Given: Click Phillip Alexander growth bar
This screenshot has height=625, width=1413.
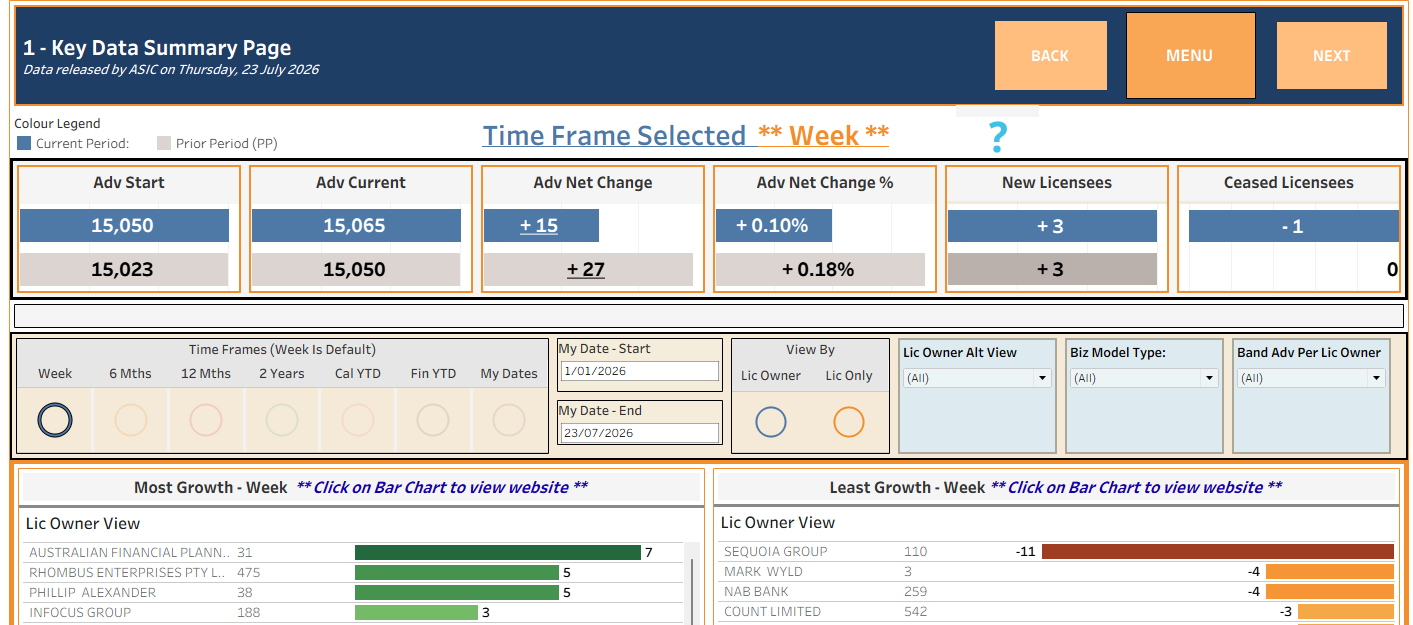Looking at the screenshot, I should pyautogui.click(x=457, y=592).
